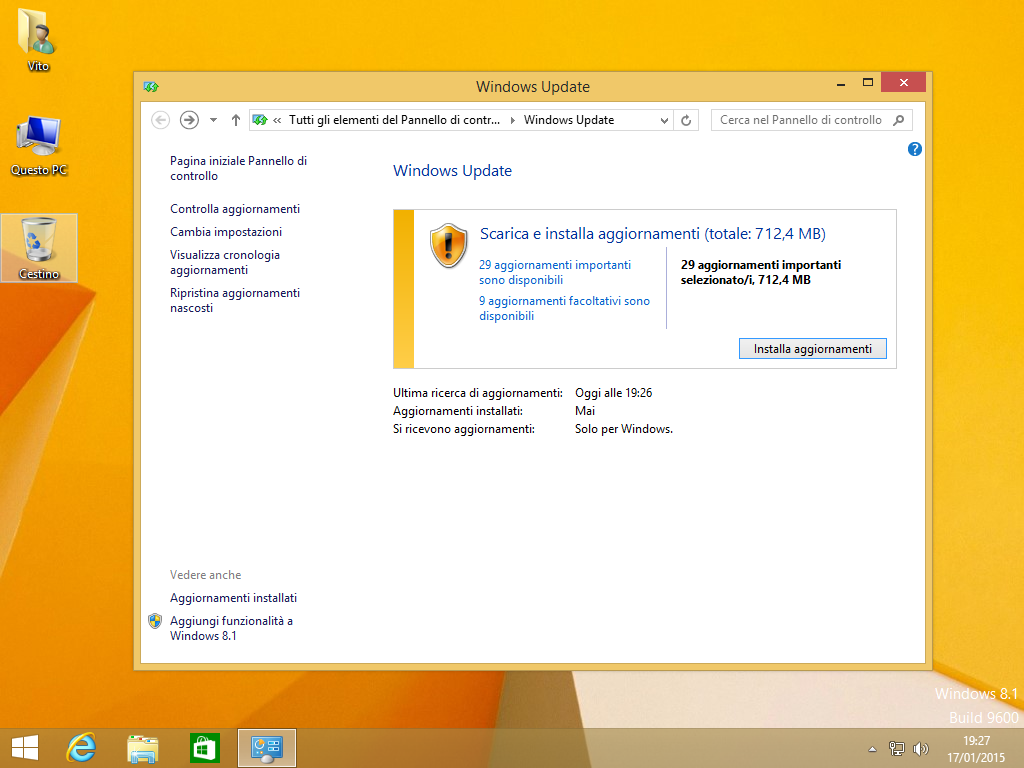Click the 'Solo per Windows.' text
Screen dimensions: 1024x768
tap(624, 429)
